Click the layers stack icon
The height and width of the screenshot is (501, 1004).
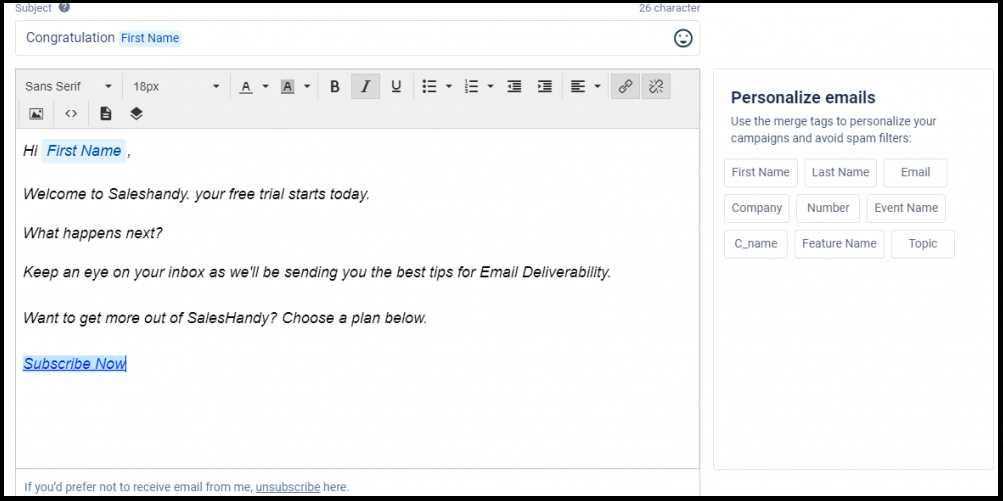click(x=136, y=114)
